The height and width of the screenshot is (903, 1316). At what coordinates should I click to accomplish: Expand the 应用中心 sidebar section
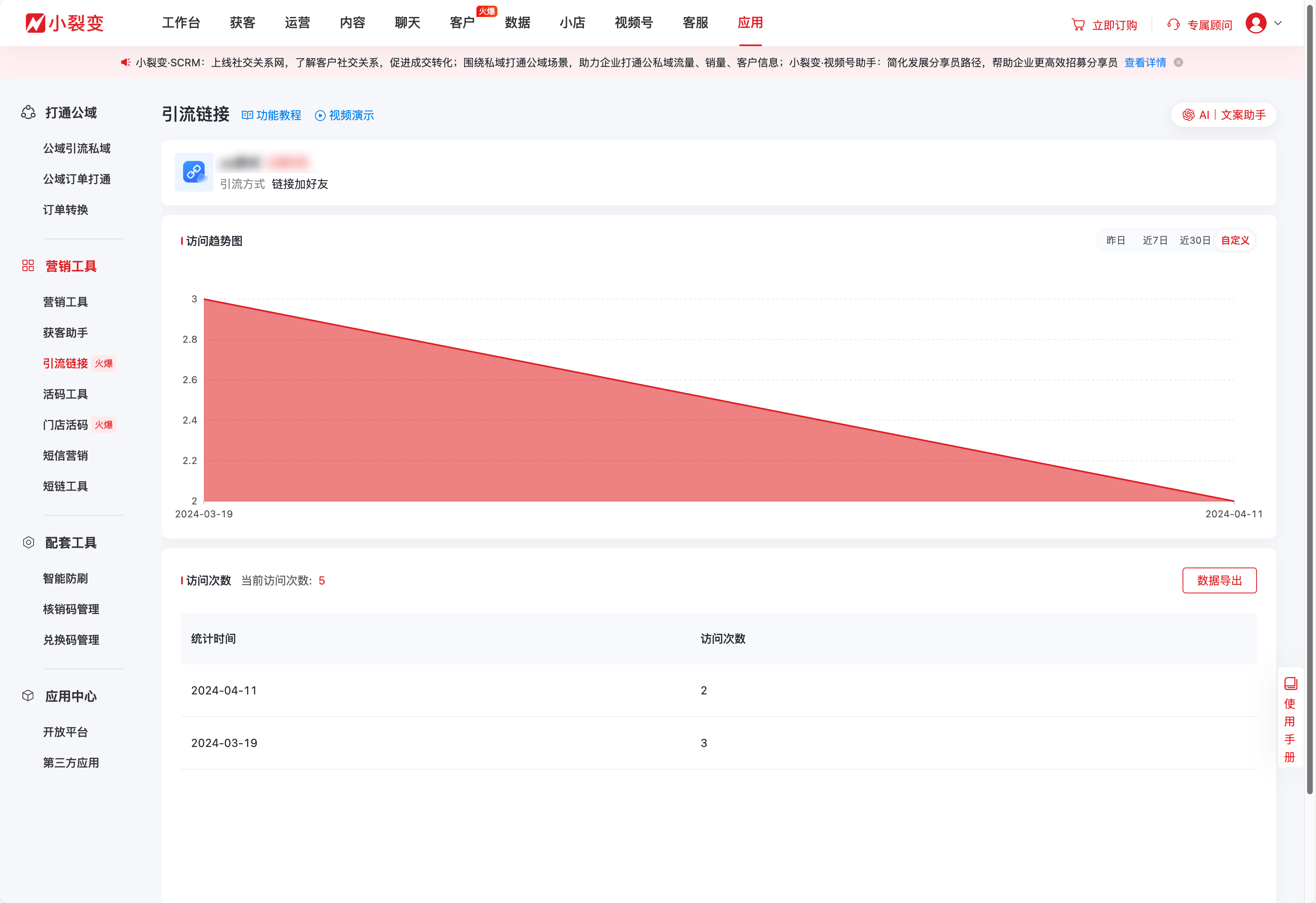70,696
